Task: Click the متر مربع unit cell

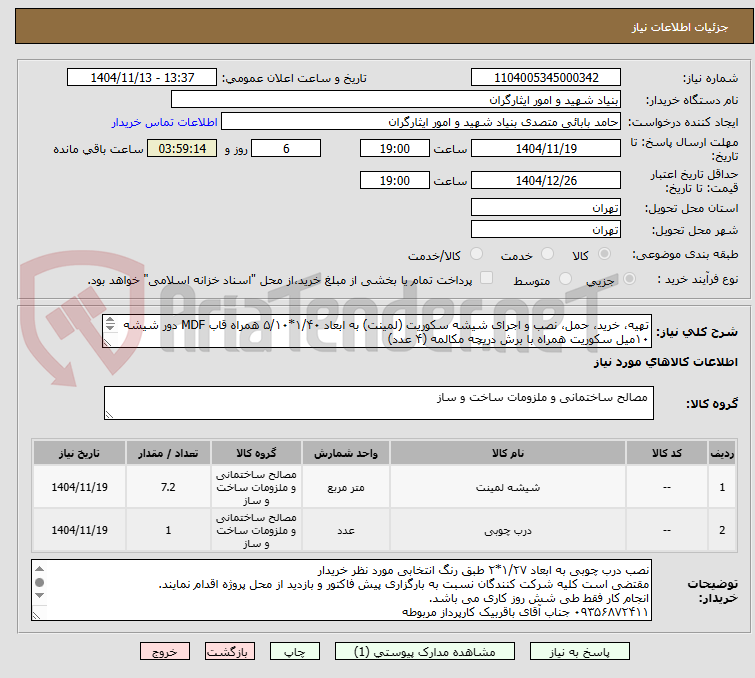Action: click(x=346, y=487)
